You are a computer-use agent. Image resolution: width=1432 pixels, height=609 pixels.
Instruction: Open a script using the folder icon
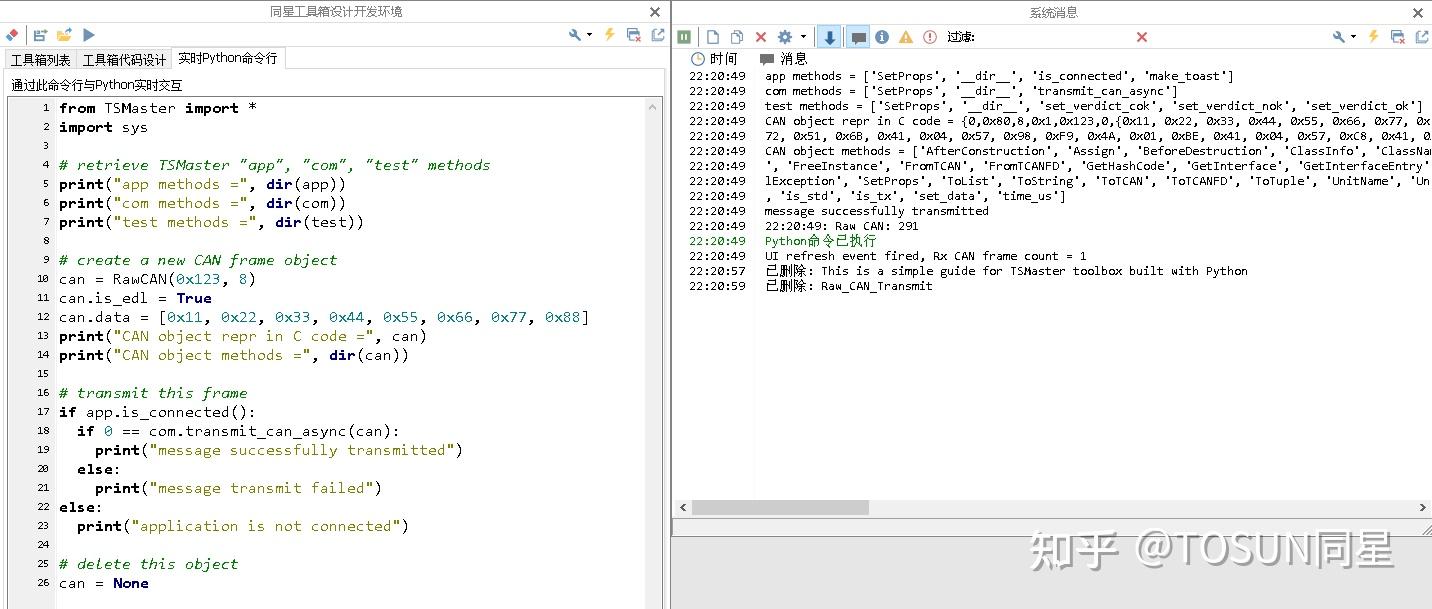64,35
